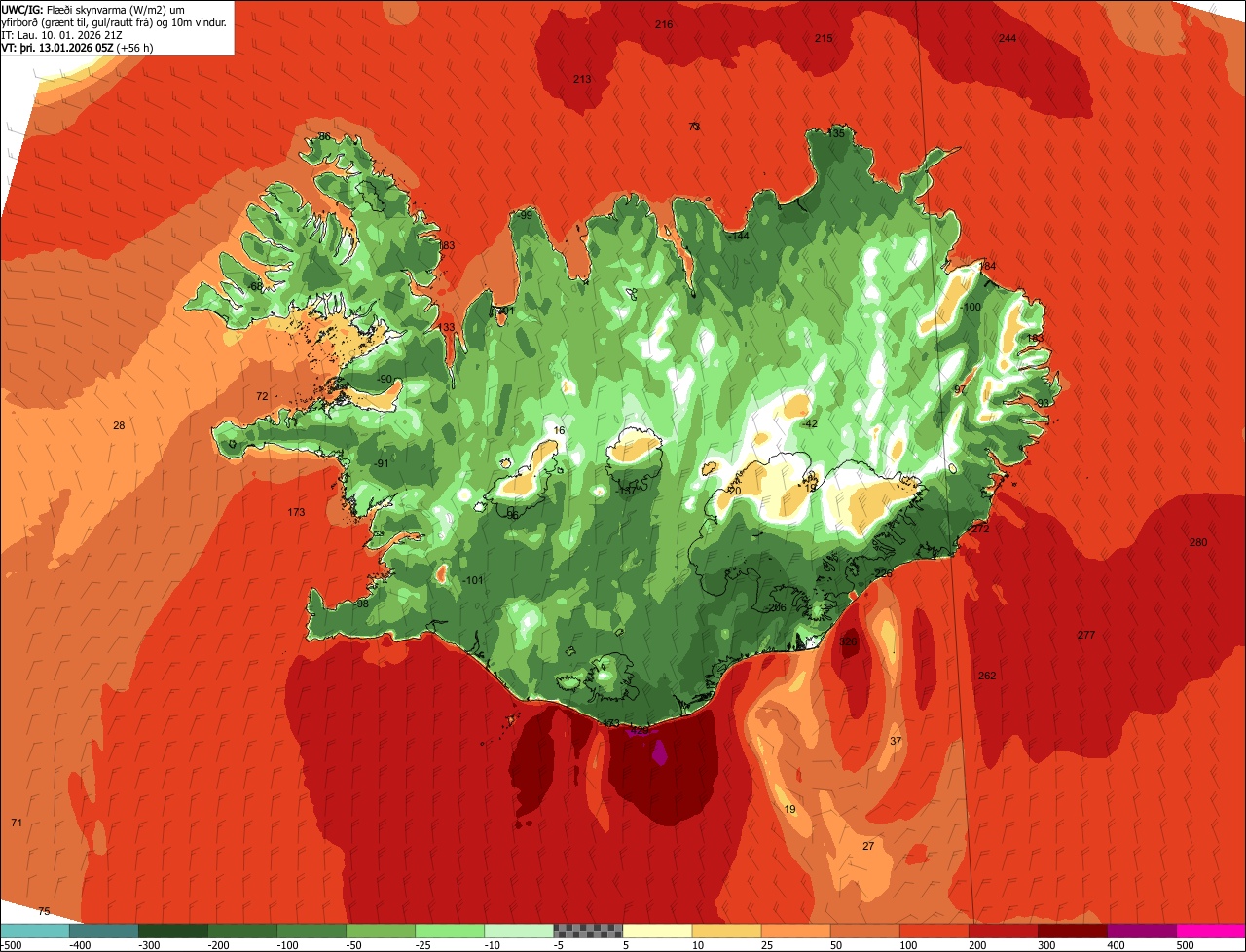1246x952 pixels.
Task: Click the map value '27' in the south sea
Action: point(868,846)
